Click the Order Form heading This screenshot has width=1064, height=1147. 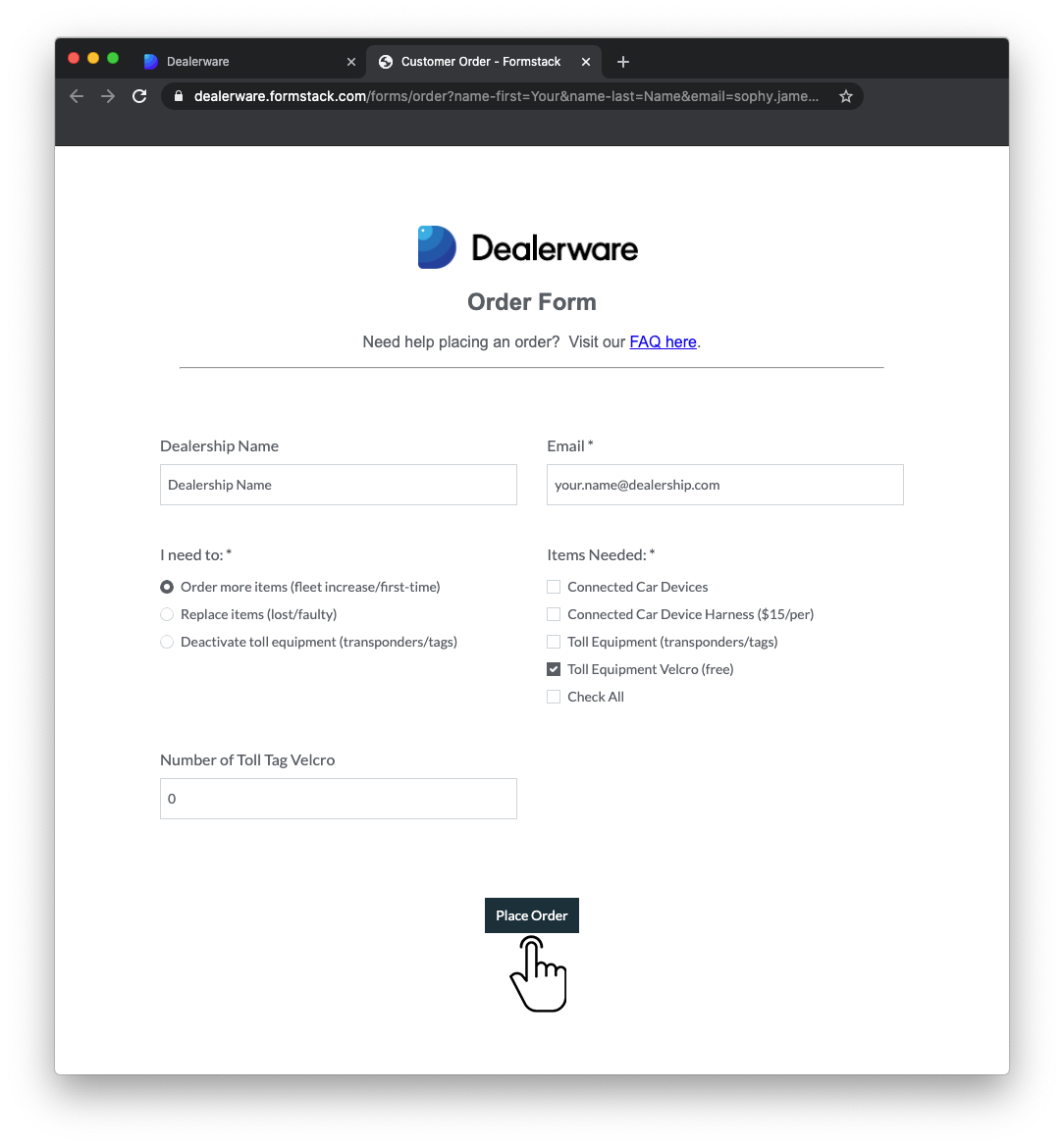(532, 302)
